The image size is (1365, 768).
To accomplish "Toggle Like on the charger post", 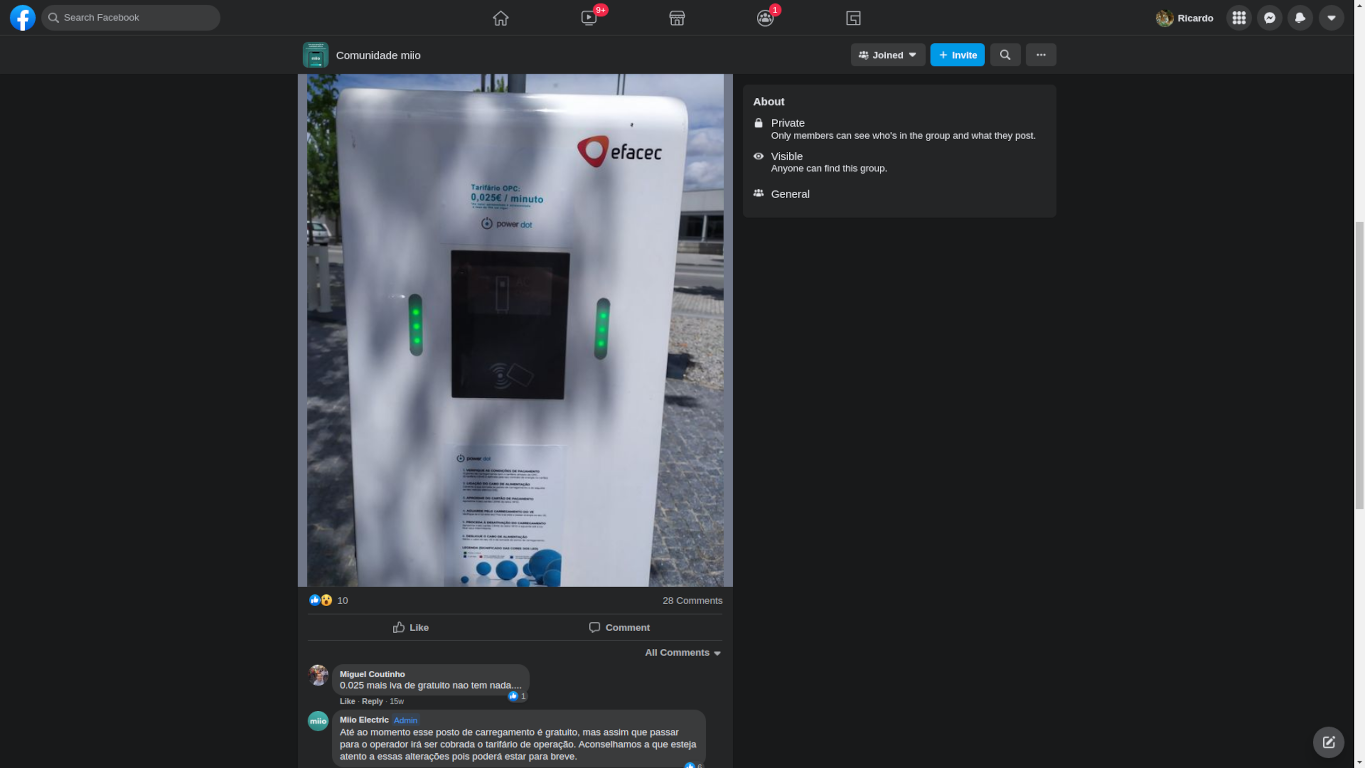I will (x=411, y=627).
